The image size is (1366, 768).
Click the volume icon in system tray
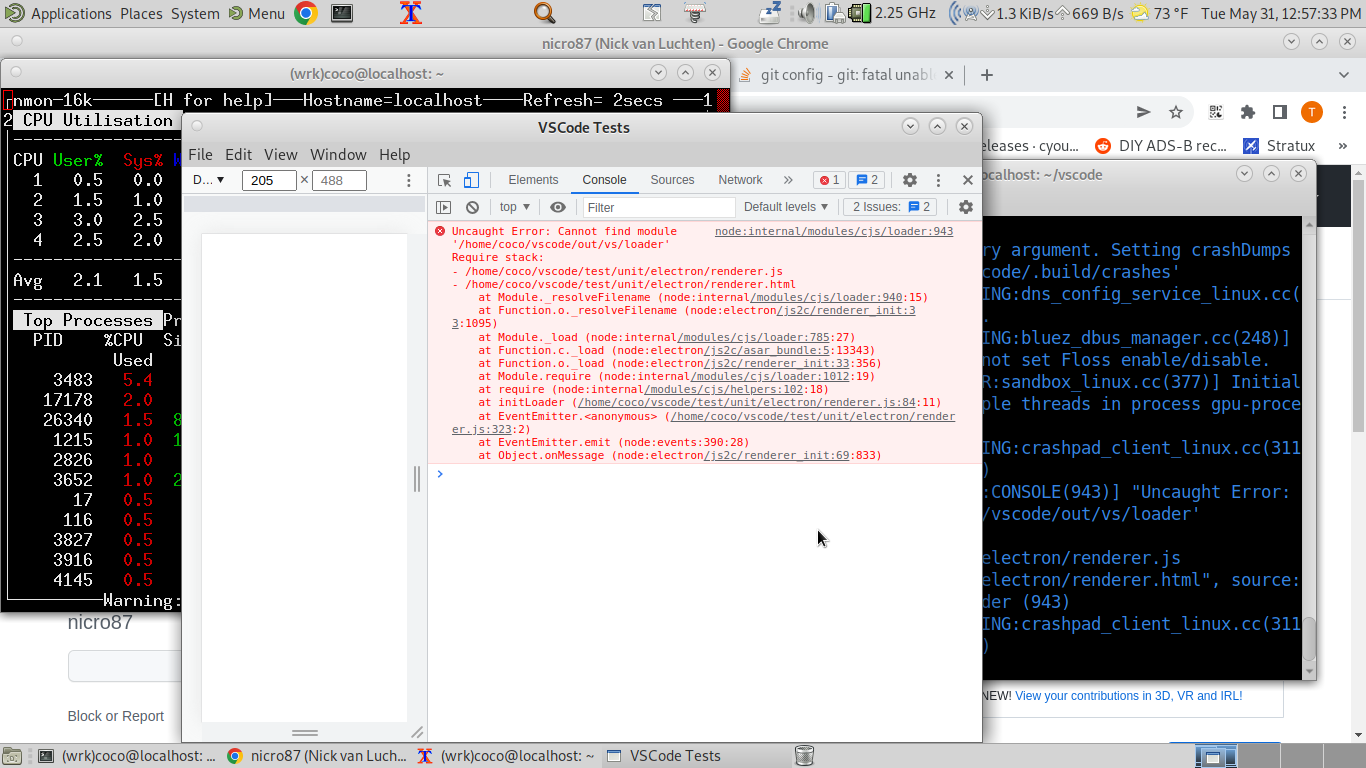(x=807, y=13)
